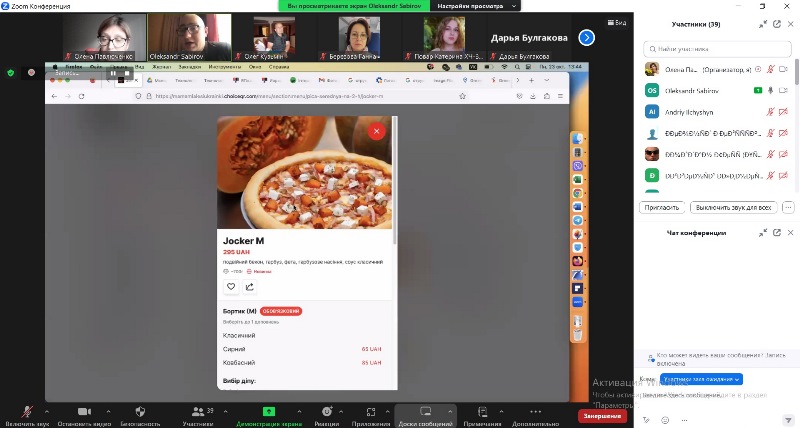Open Вид menu in macOS menu bar
800x428 pixels.
[x=139, y=67]
